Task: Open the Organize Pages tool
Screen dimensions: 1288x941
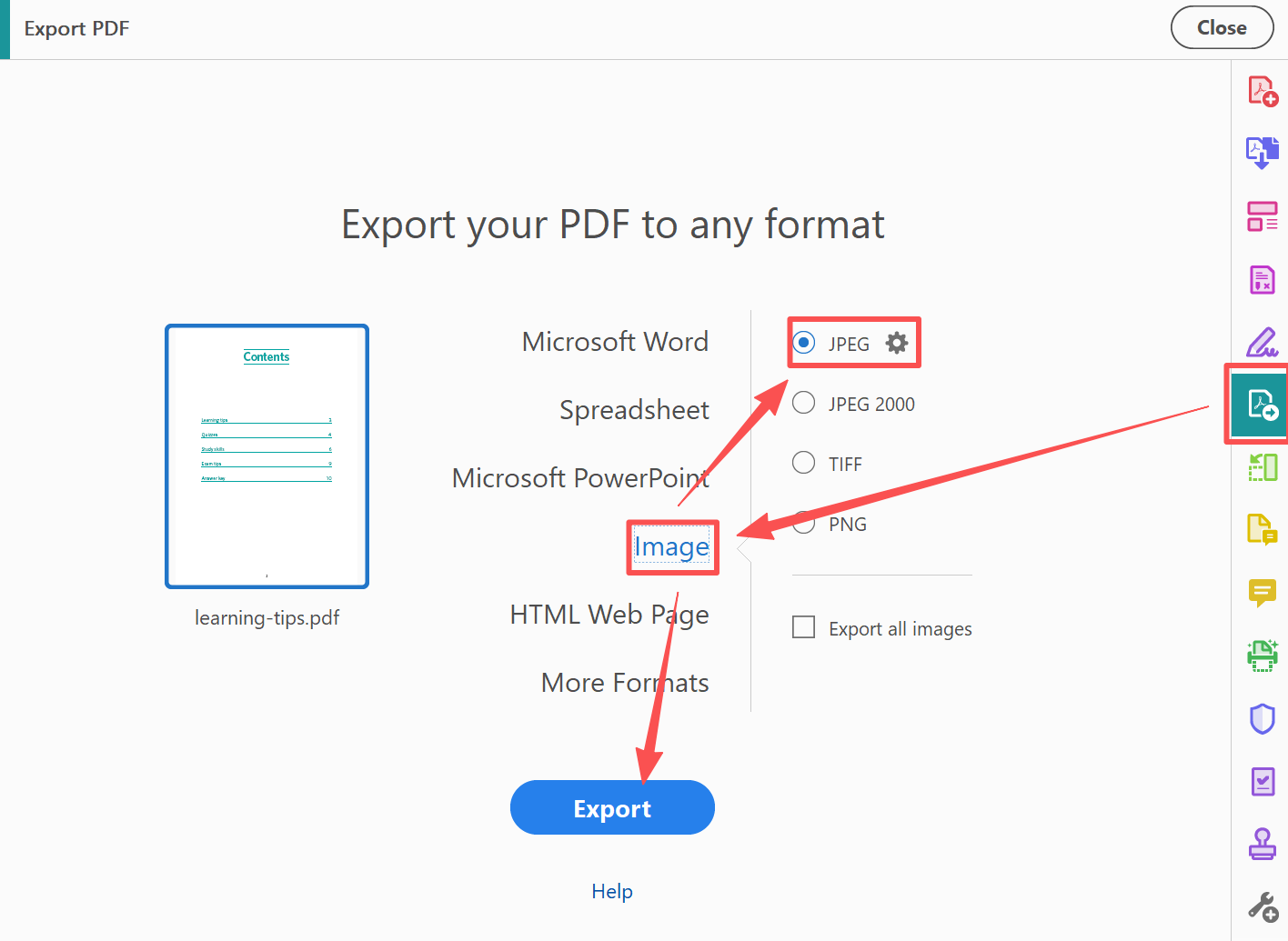Action: pyautogui.click(x=1263, y=216)
